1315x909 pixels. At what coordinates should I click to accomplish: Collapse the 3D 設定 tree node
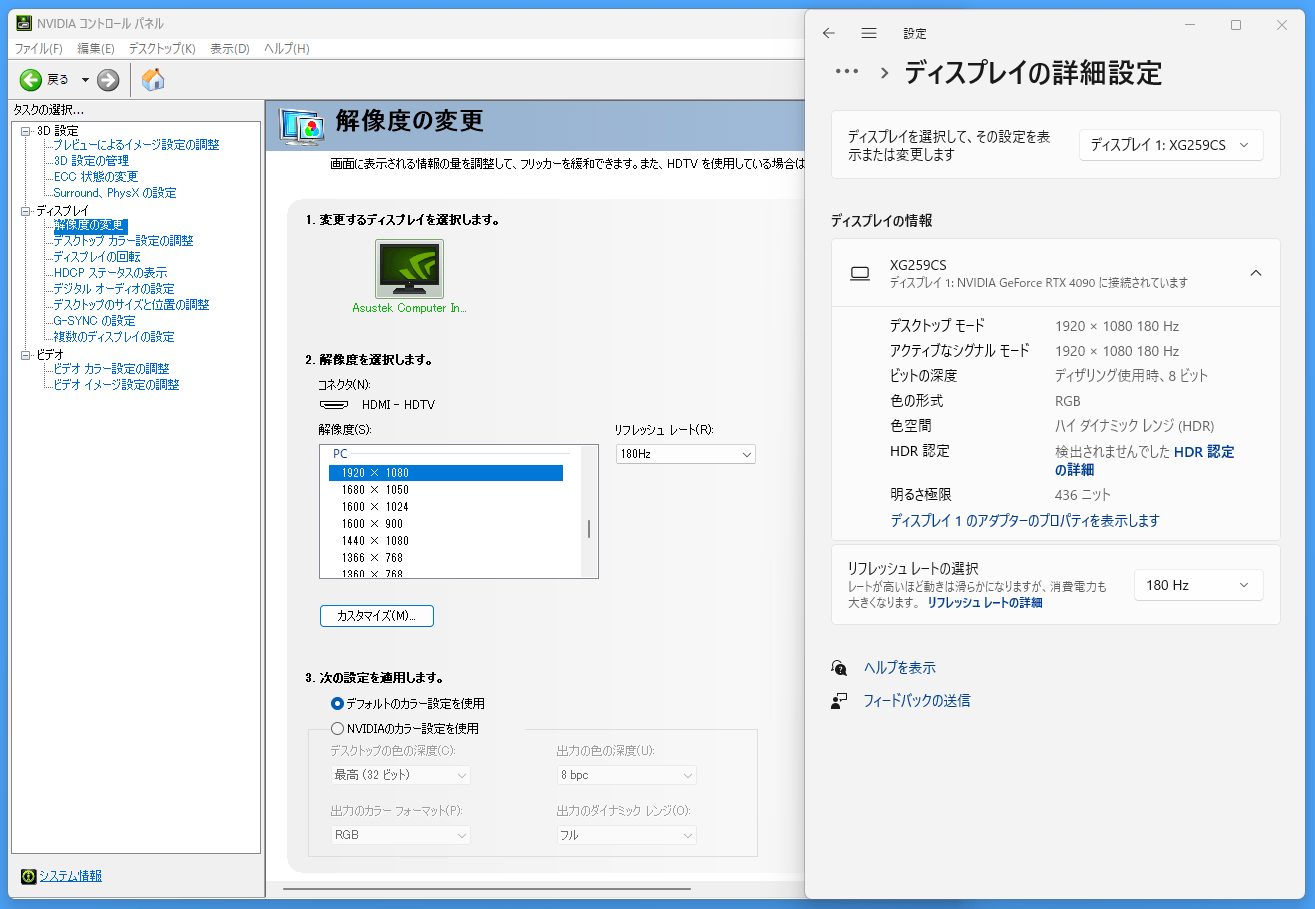click(26, 131)
